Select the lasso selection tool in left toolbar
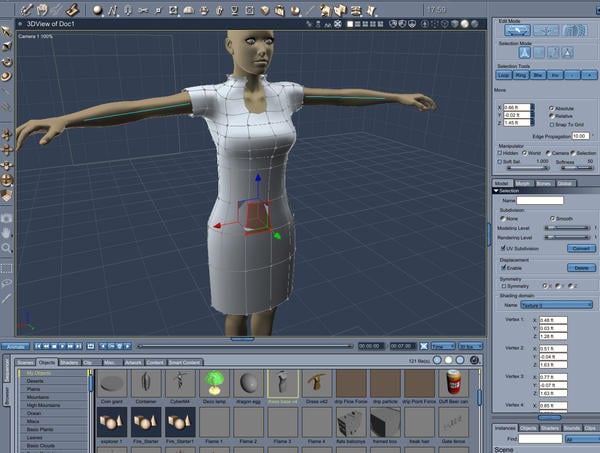Viewport: 600px width, 453px height. (7, 283)
